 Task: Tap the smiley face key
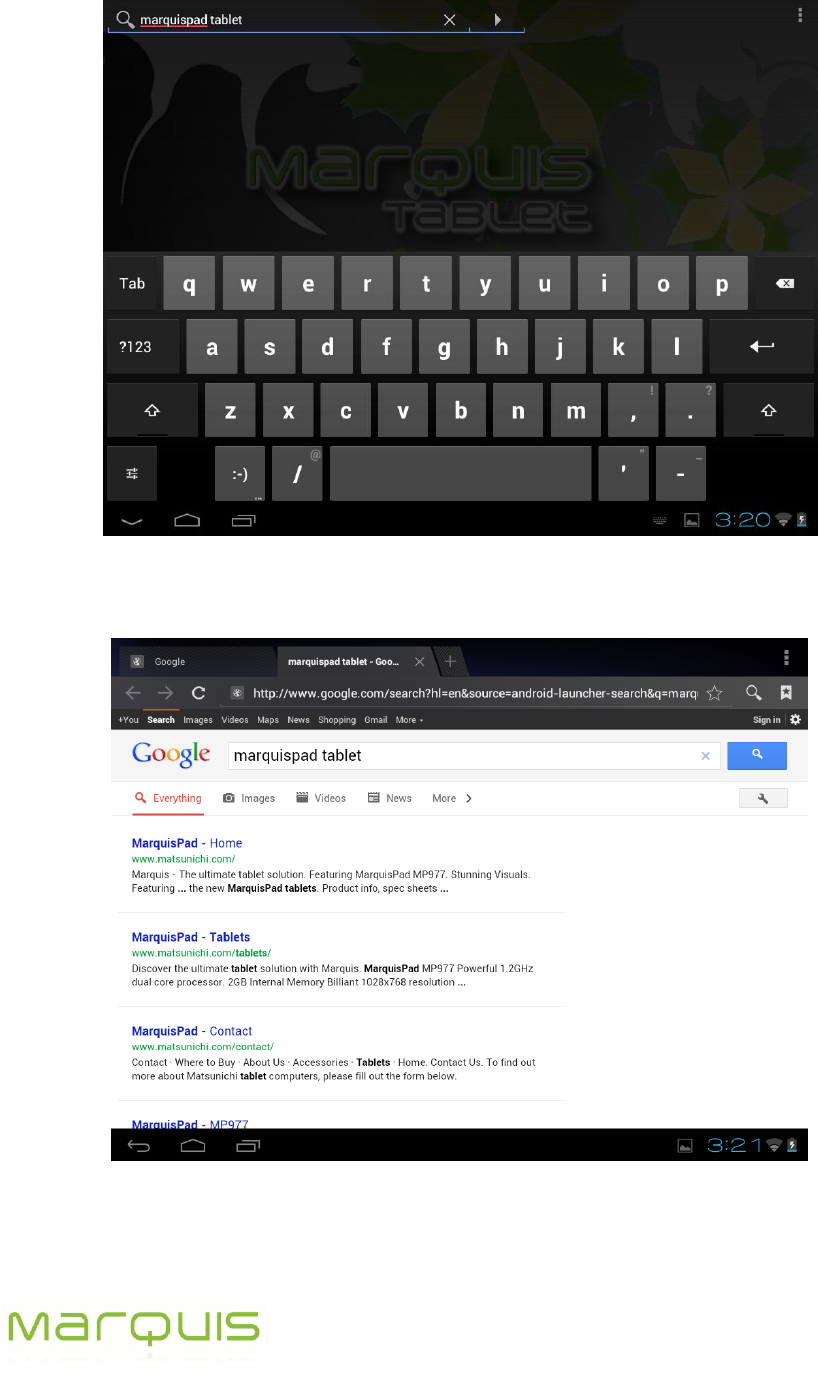(x=240, y=473)
